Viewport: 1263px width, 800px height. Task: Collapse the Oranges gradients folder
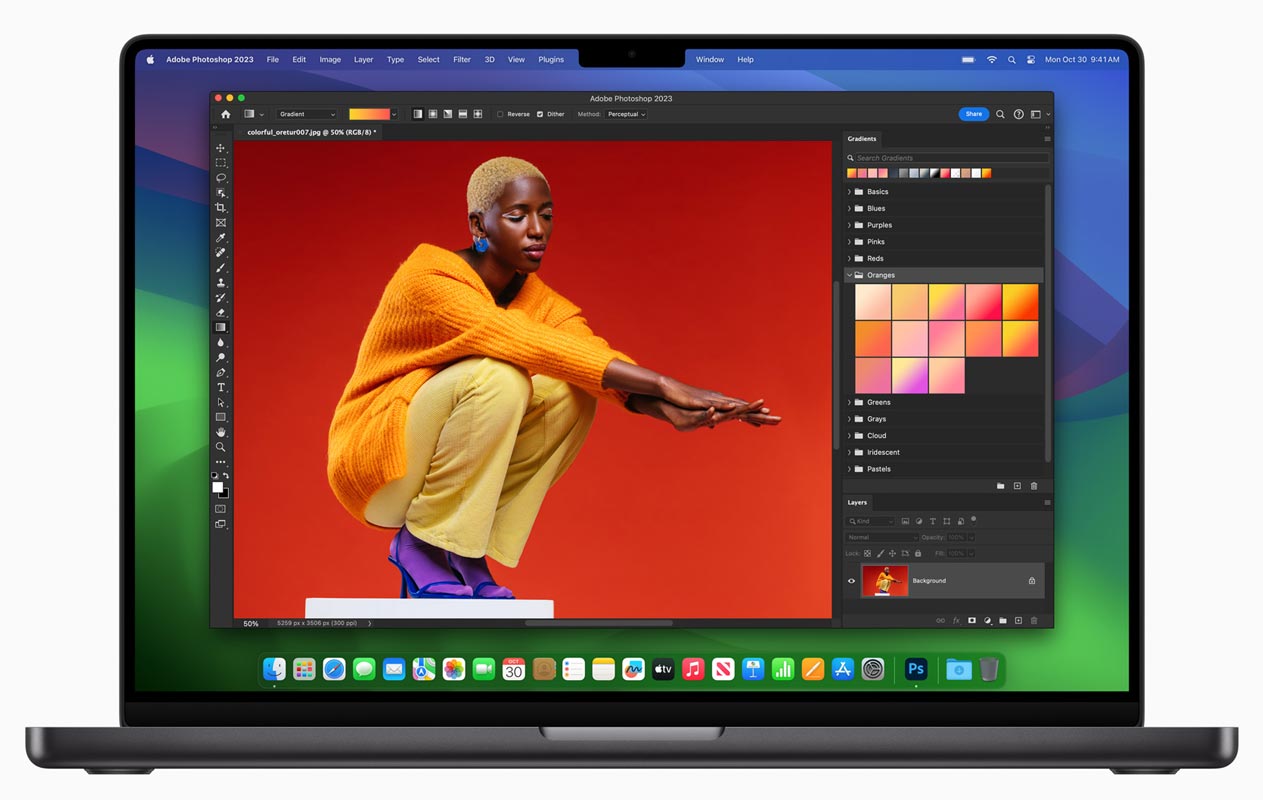(x=849, y=275)
